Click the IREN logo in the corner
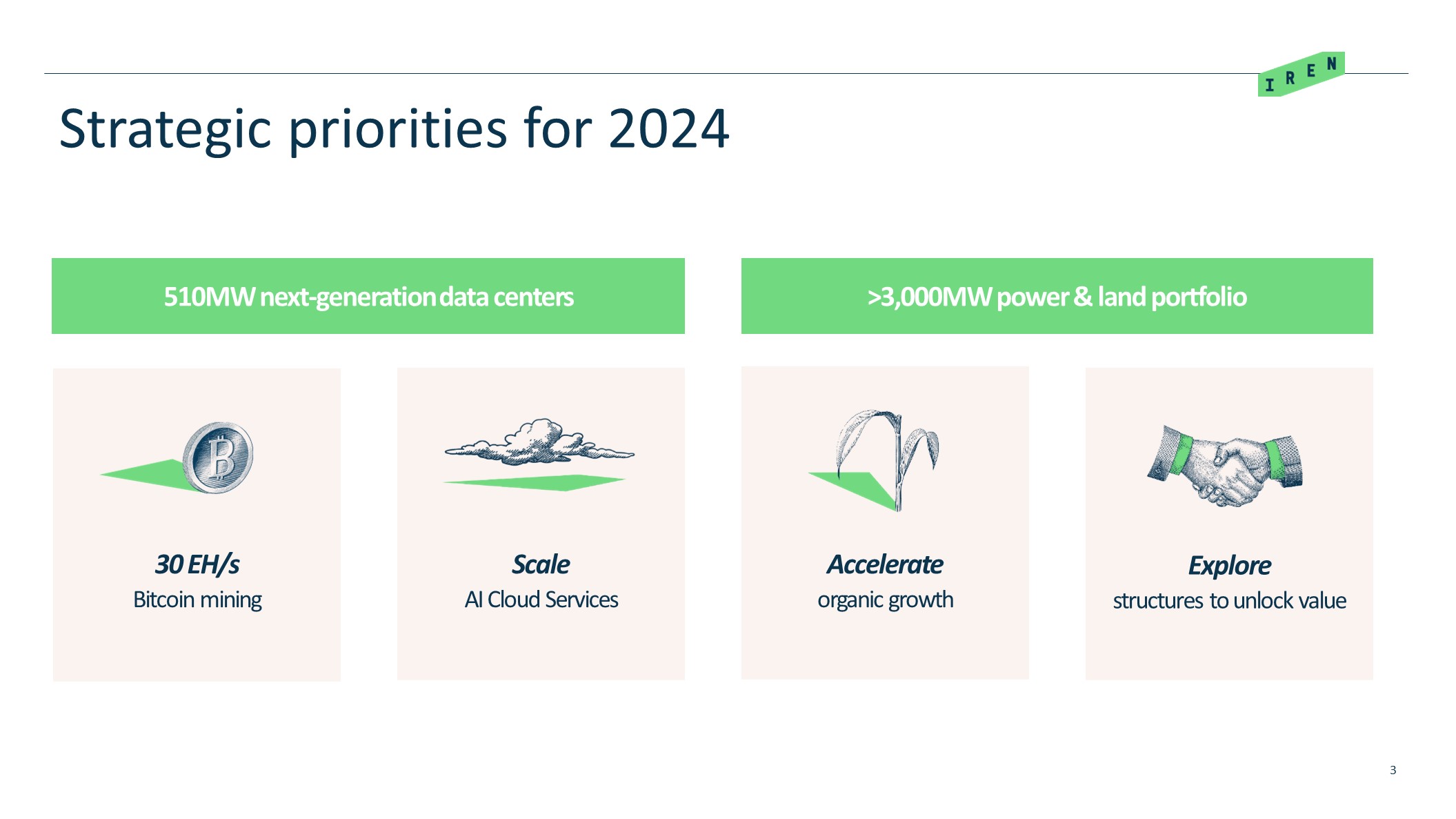Viewport: 1456px width, 819px height. [1301, 75]
